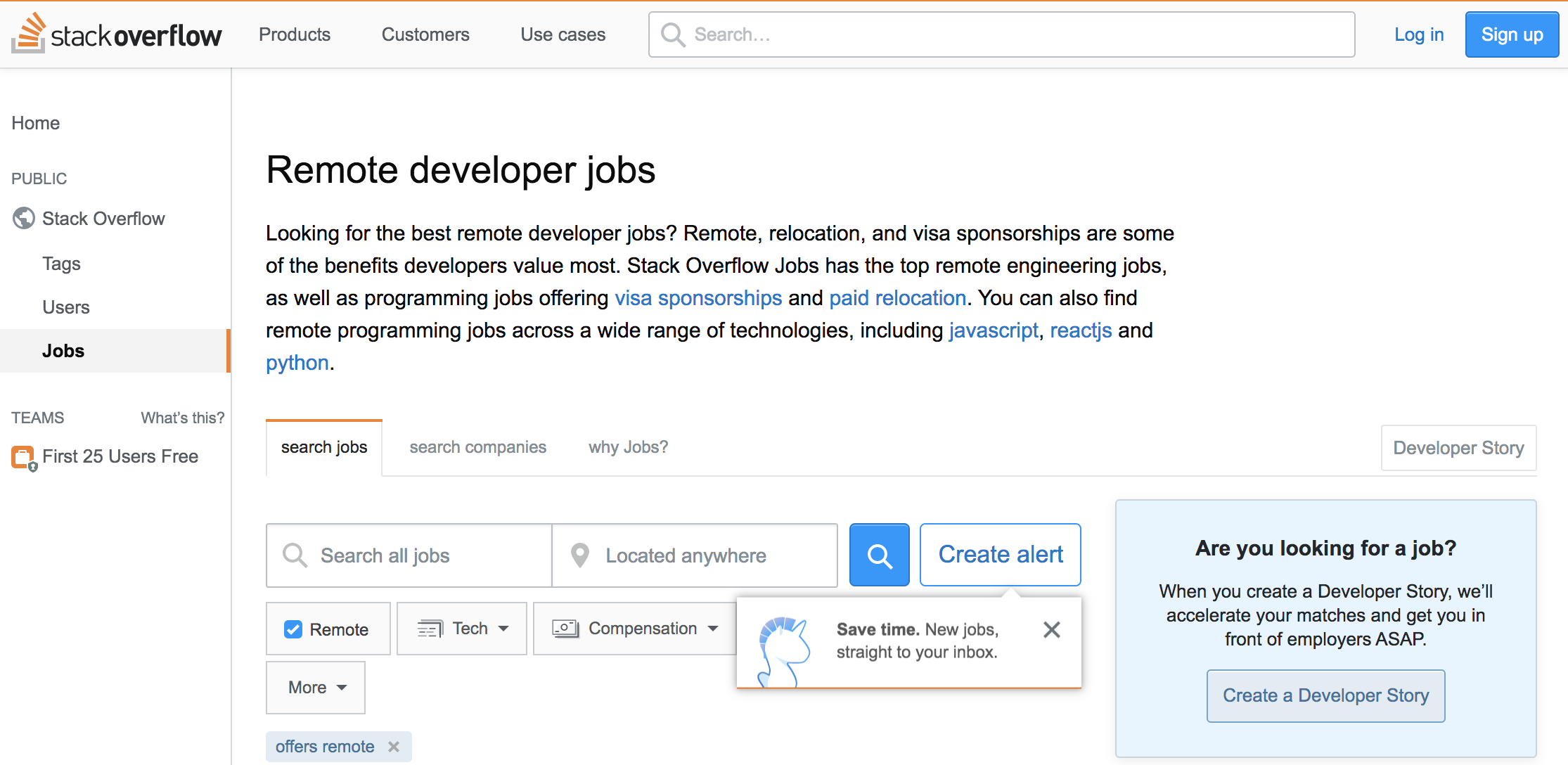Click Create a Developer Story button

pyautogui.click(x=1326, y=695)
